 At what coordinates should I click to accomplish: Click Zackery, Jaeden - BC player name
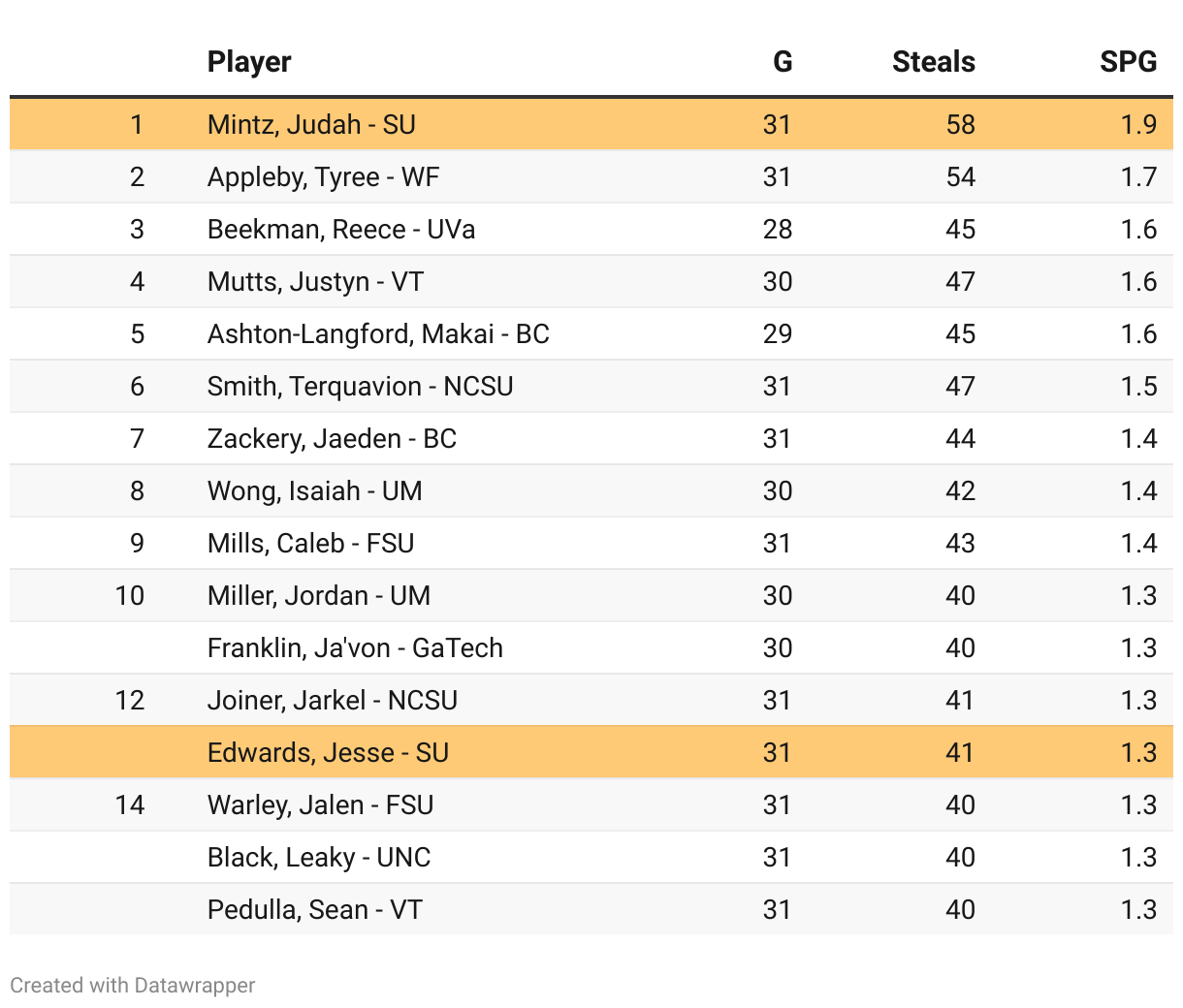[332, 439]
